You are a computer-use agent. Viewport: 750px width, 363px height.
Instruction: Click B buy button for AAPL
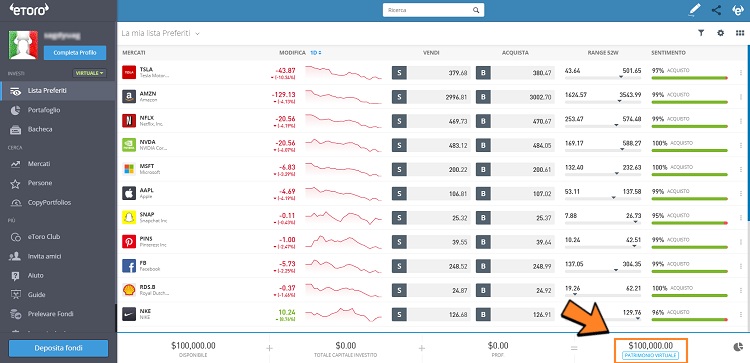483,193
